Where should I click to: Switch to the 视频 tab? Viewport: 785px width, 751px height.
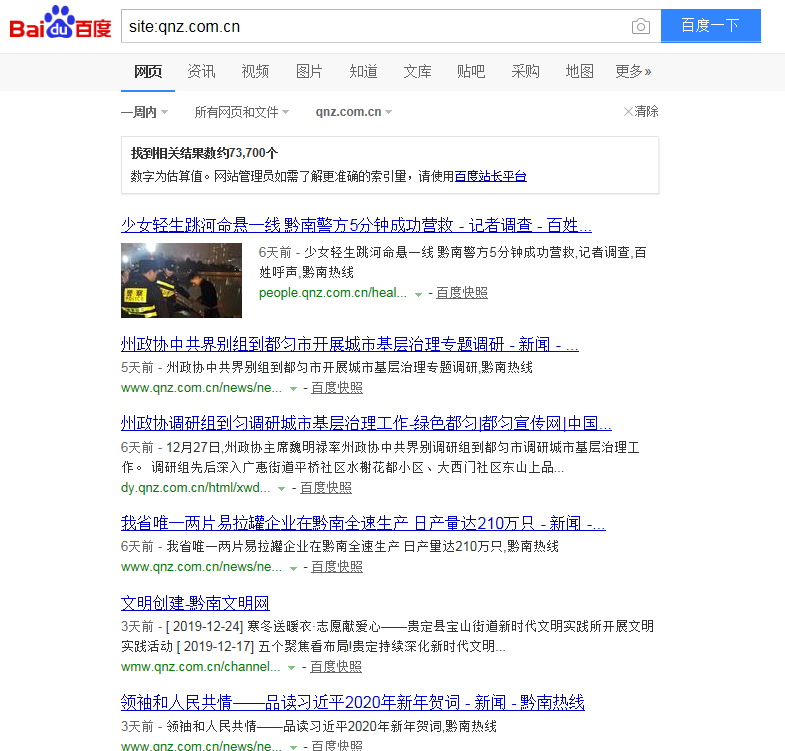(255, 72)
